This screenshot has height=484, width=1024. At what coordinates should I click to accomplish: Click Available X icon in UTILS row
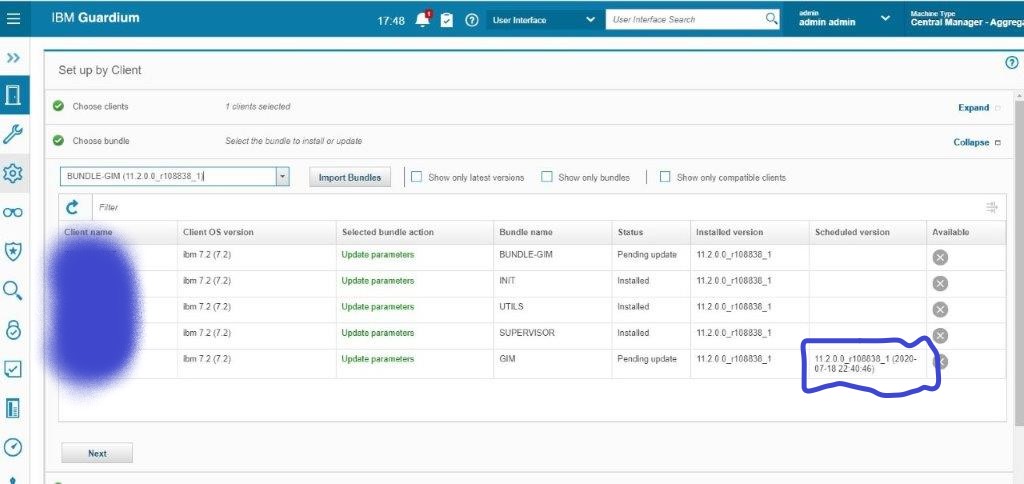[x=940, y=310]
